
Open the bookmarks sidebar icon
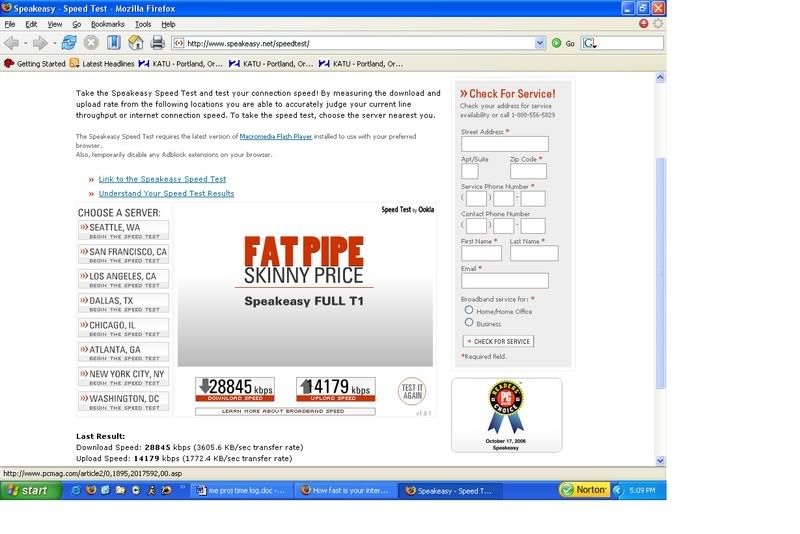click(113, 43)
